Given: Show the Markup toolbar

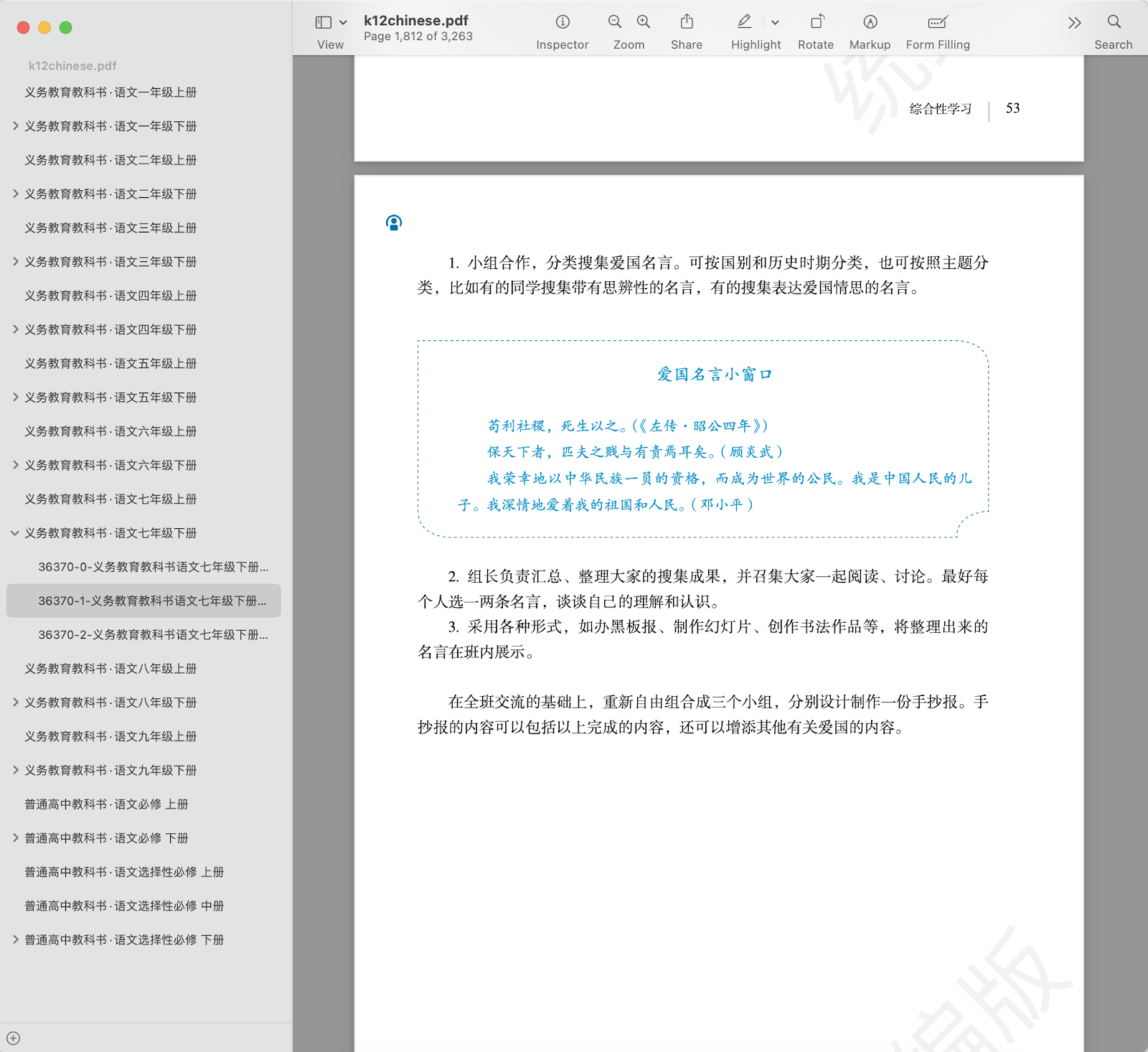Looking at the screenshot, I should click(x=870, y=22).
